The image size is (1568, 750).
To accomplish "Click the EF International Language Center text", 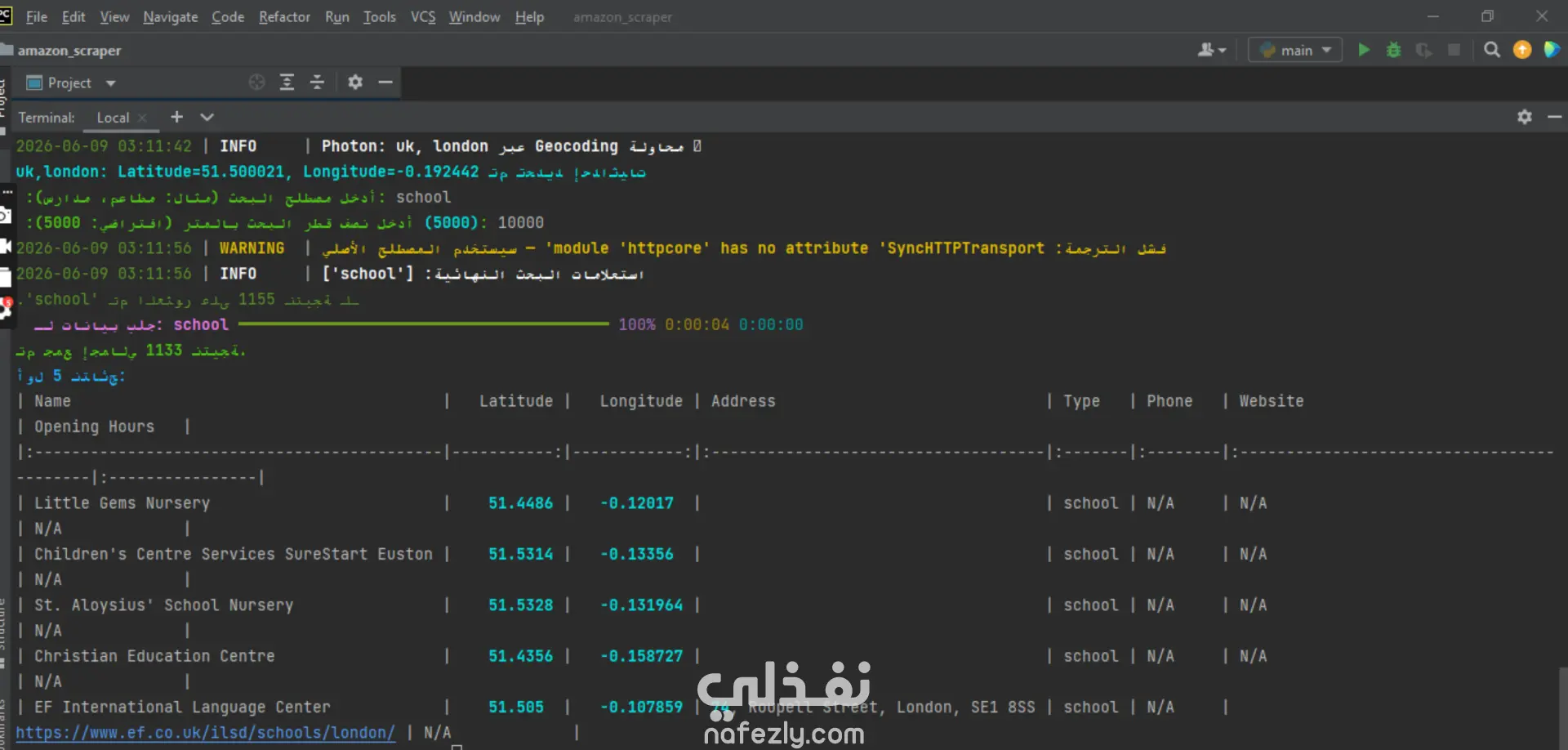I will pos(182,707).
